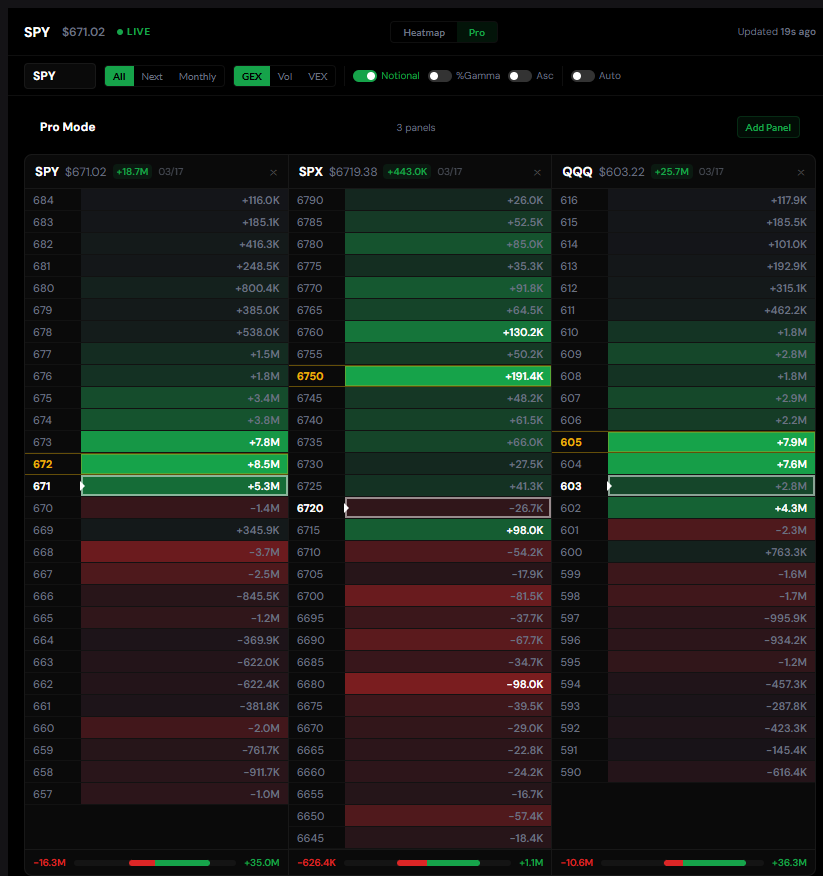Click QQQ strike 603 current-price row
The image size is (823, 876).
(683, 486)
